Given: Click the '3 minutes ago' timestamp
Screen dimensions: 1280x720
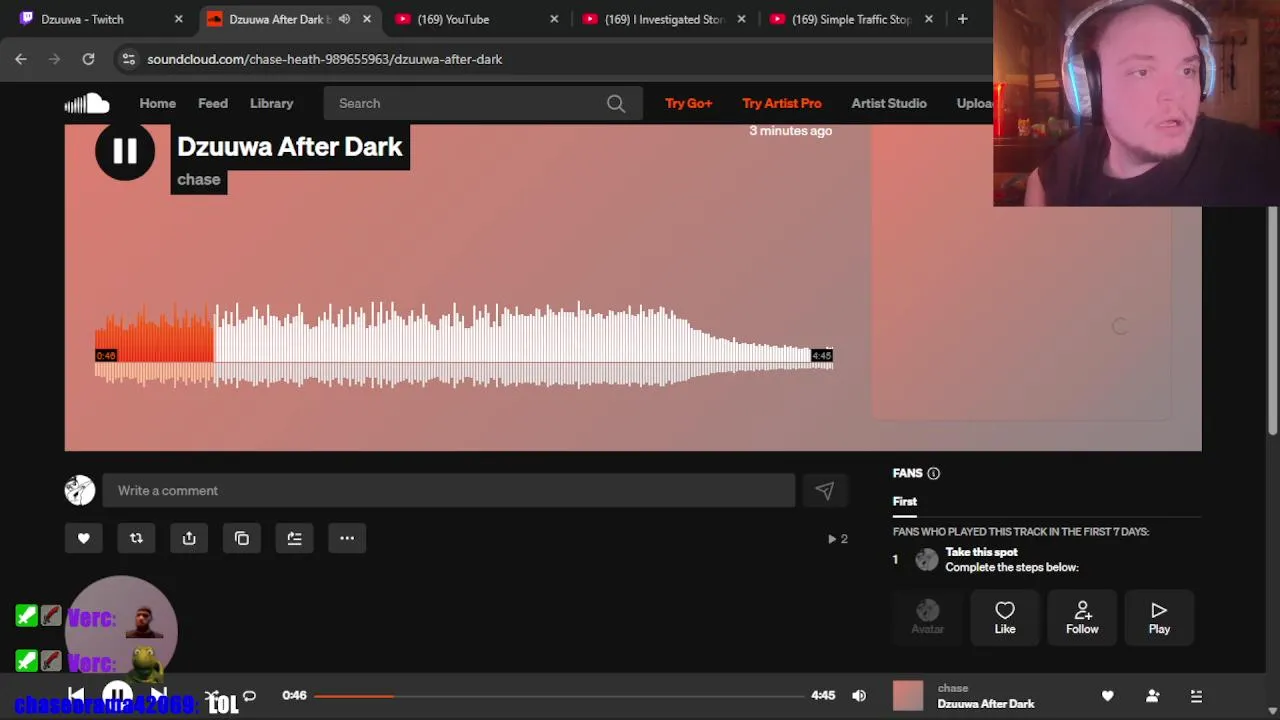Looking at the screenshot, I should (791, 131).
